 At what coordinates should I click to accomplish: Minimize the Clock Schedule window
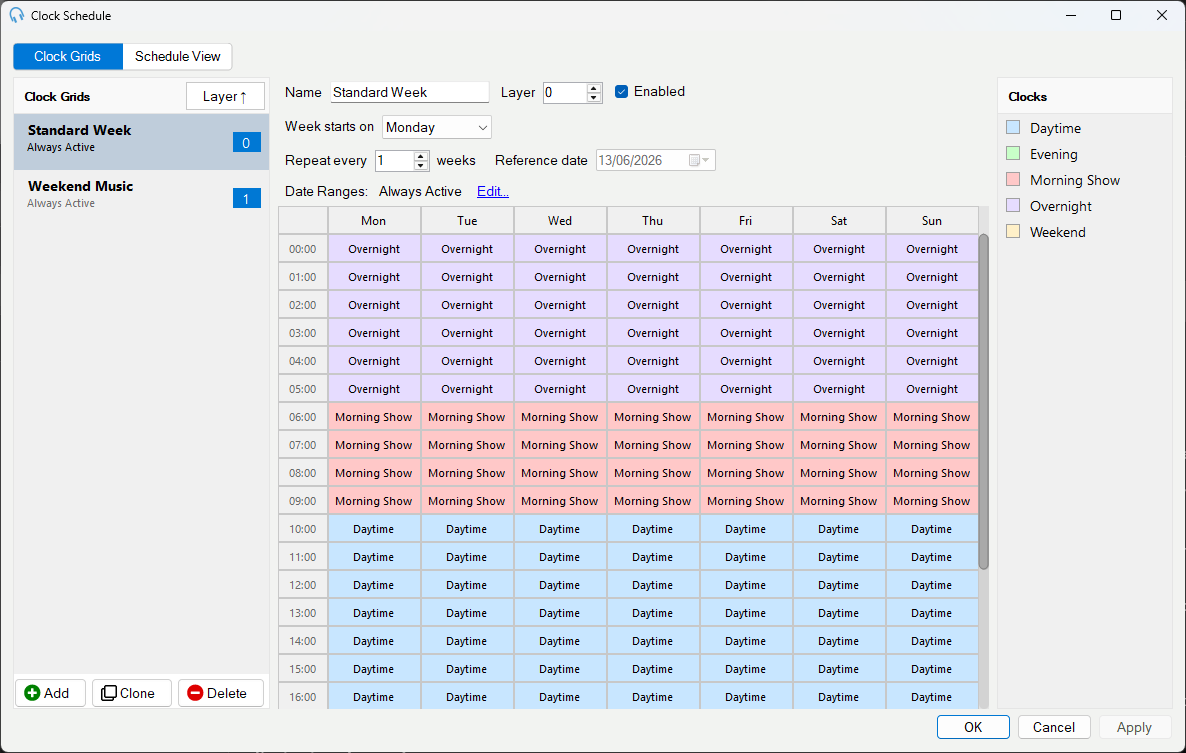click(x=1071, y=15)
